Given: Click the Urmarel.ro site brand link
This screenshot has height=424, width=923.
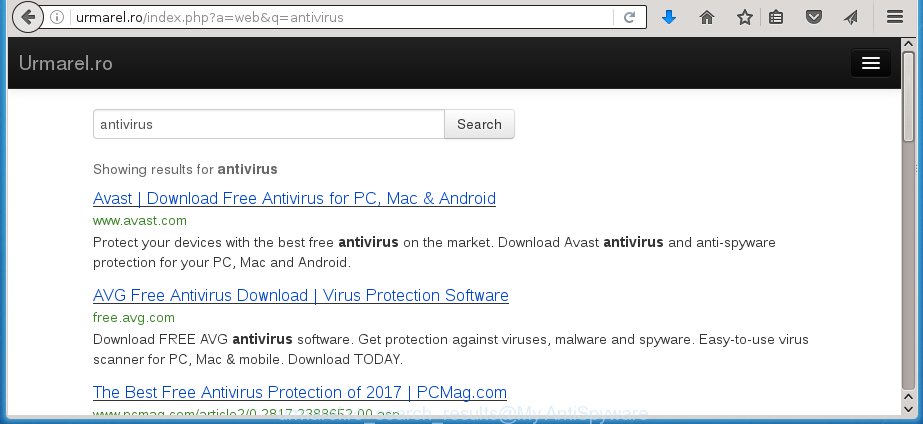Looking at the screenshot, I should [x=65, y=63].
